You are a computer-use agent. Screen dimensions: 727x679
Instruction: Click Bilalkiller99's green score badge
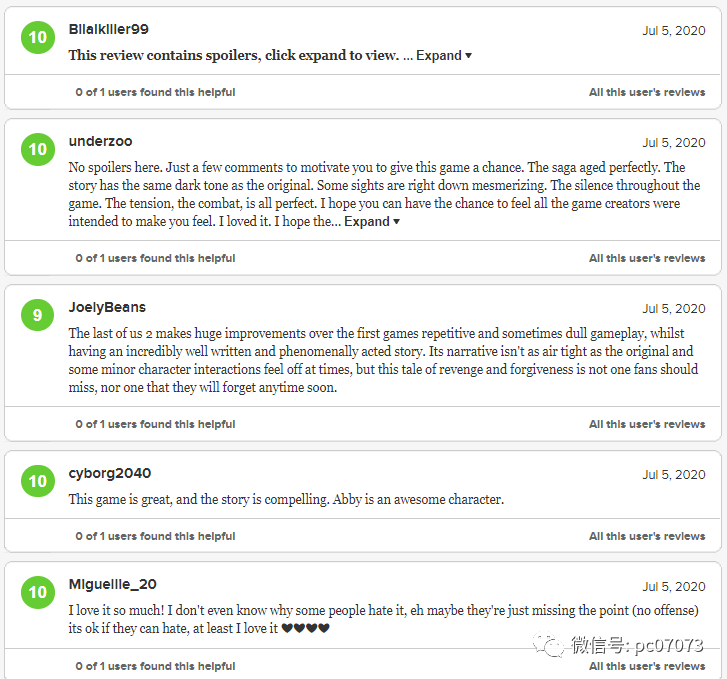click(37, 38)
